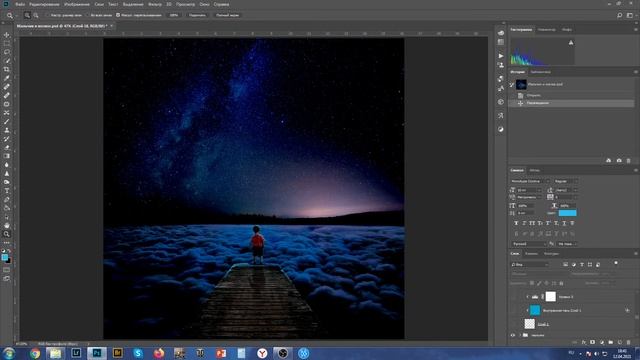This screenshot has height=360, width=640.
Task: Click the zoom-in magnifier in options bar
Action: click(x=27, y=15)
